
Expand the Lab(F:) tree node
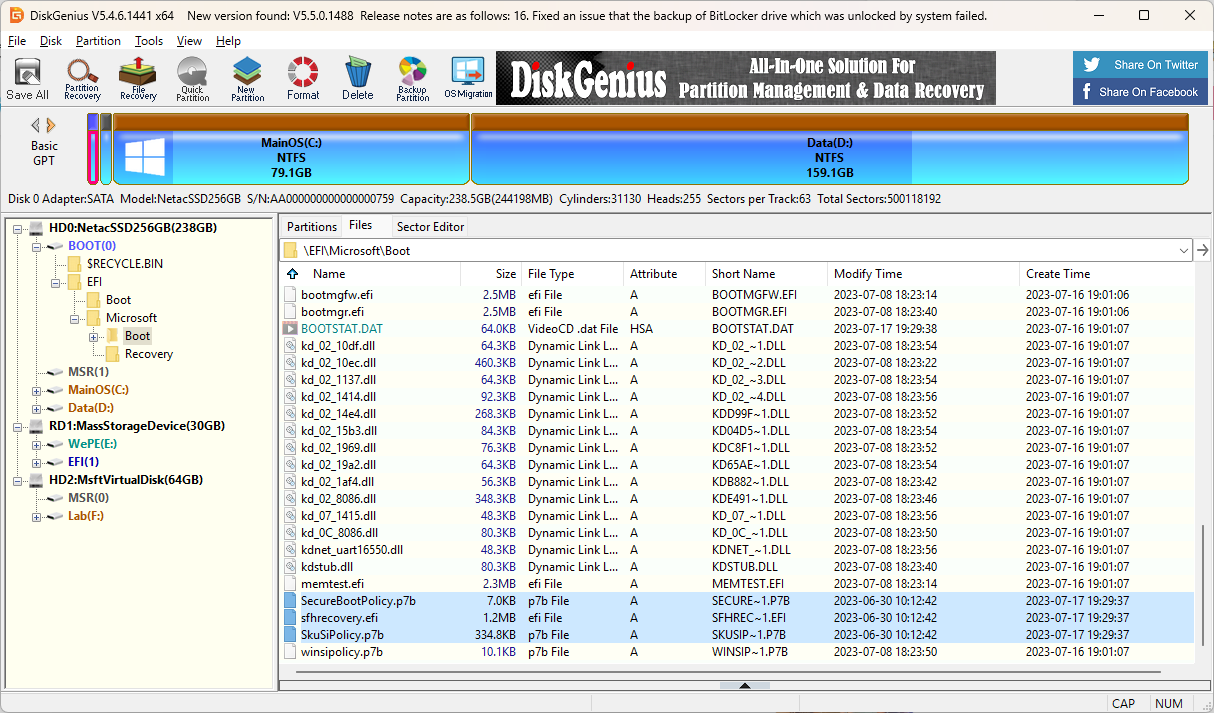pyautogui.click(x=38, y=516)
